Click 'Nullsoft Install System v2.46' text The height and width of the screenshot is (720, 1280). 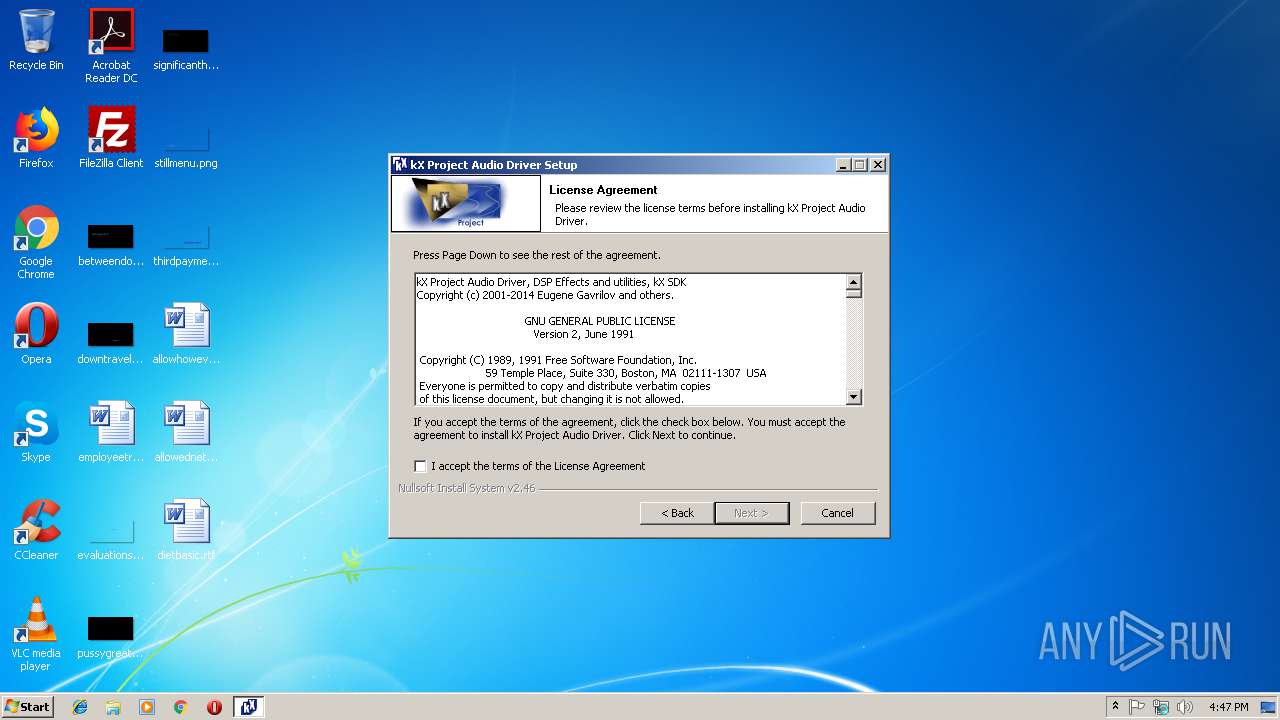467,488
